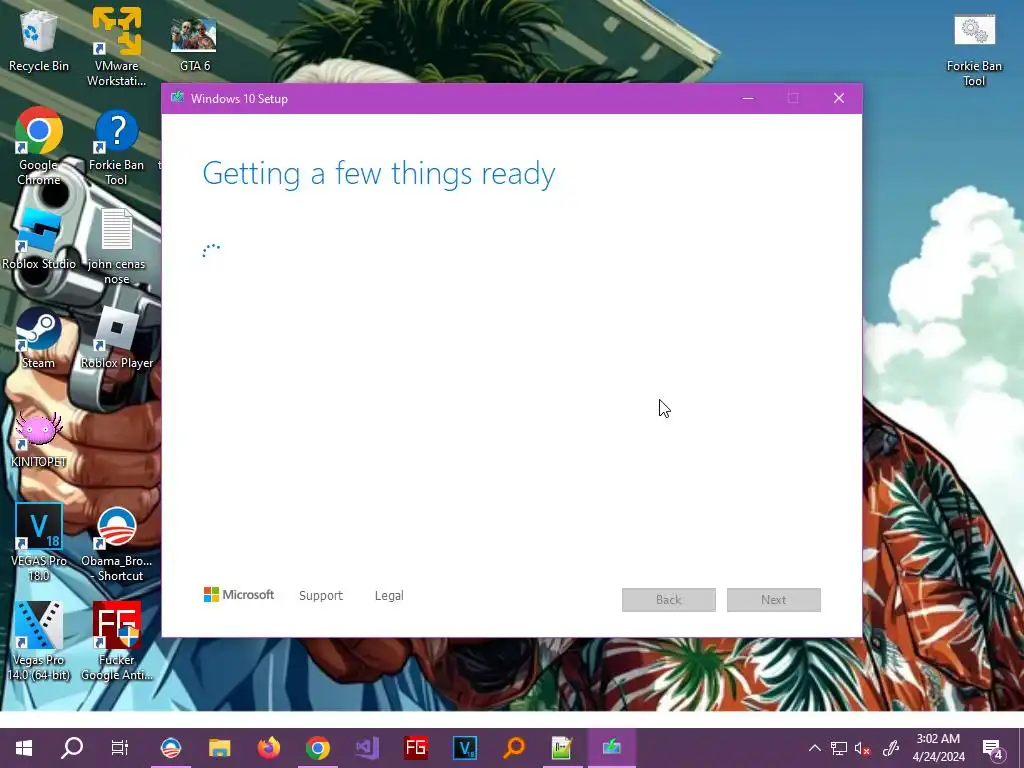The image size is (1024, 768).
Task: Open the green notepad app on taskbar
Action: tap(562, 747)
